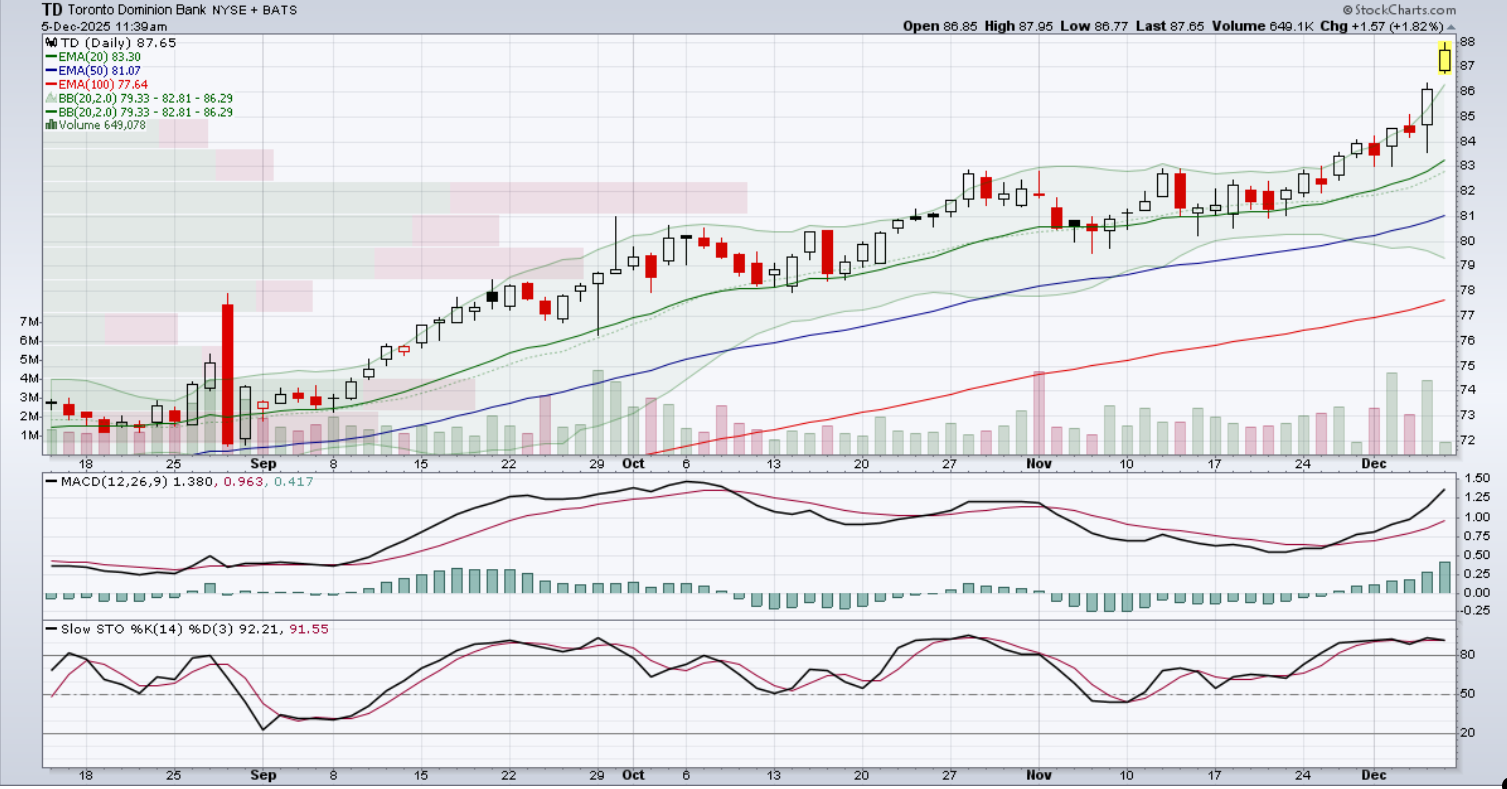Click the Nov label on the bottom date axis
This screenshot has height=789, width=1507.
coord(1040,775)
